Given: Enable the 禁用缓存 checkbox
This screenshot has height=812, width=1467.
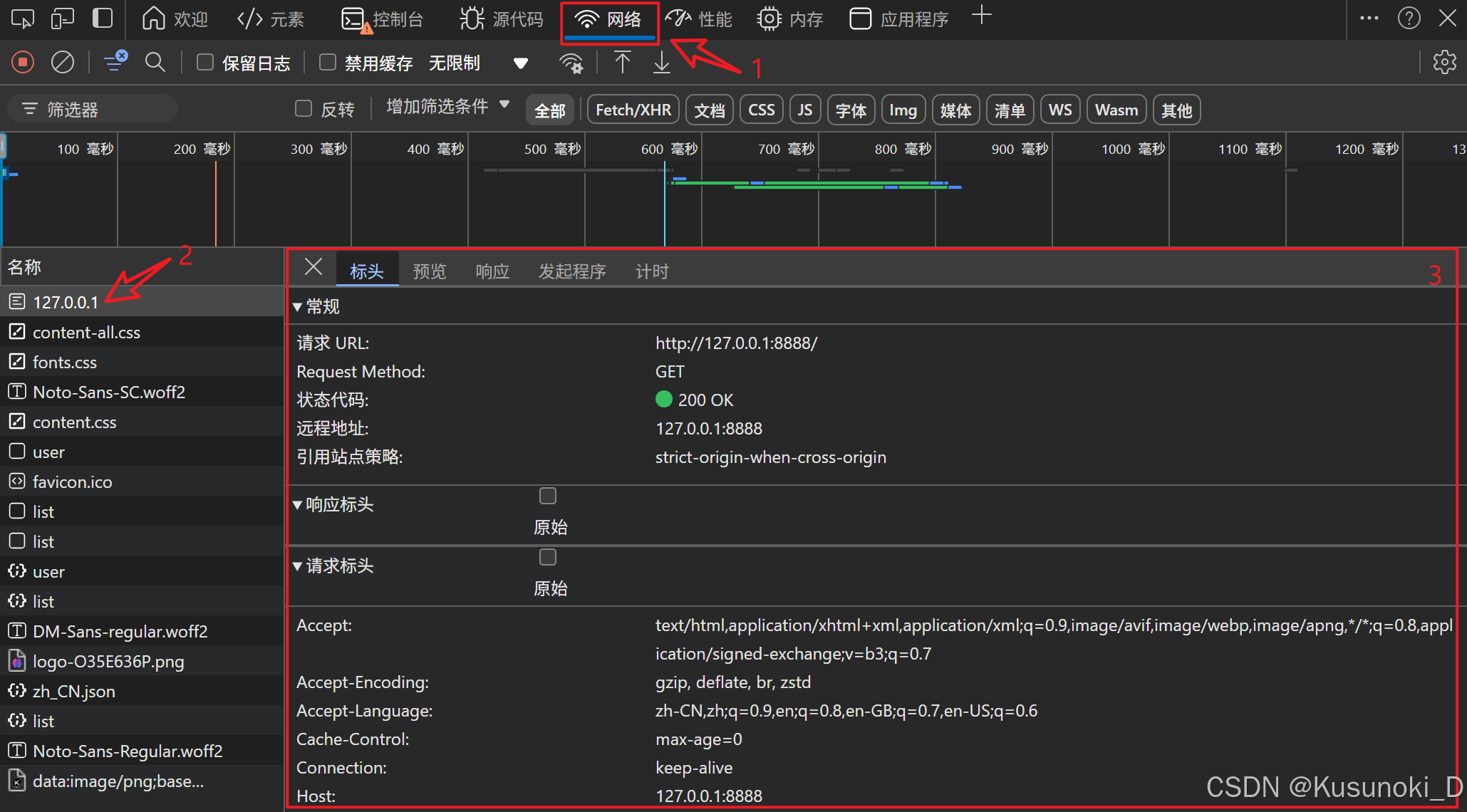Looking at the screenshot, I should (328, 63).
